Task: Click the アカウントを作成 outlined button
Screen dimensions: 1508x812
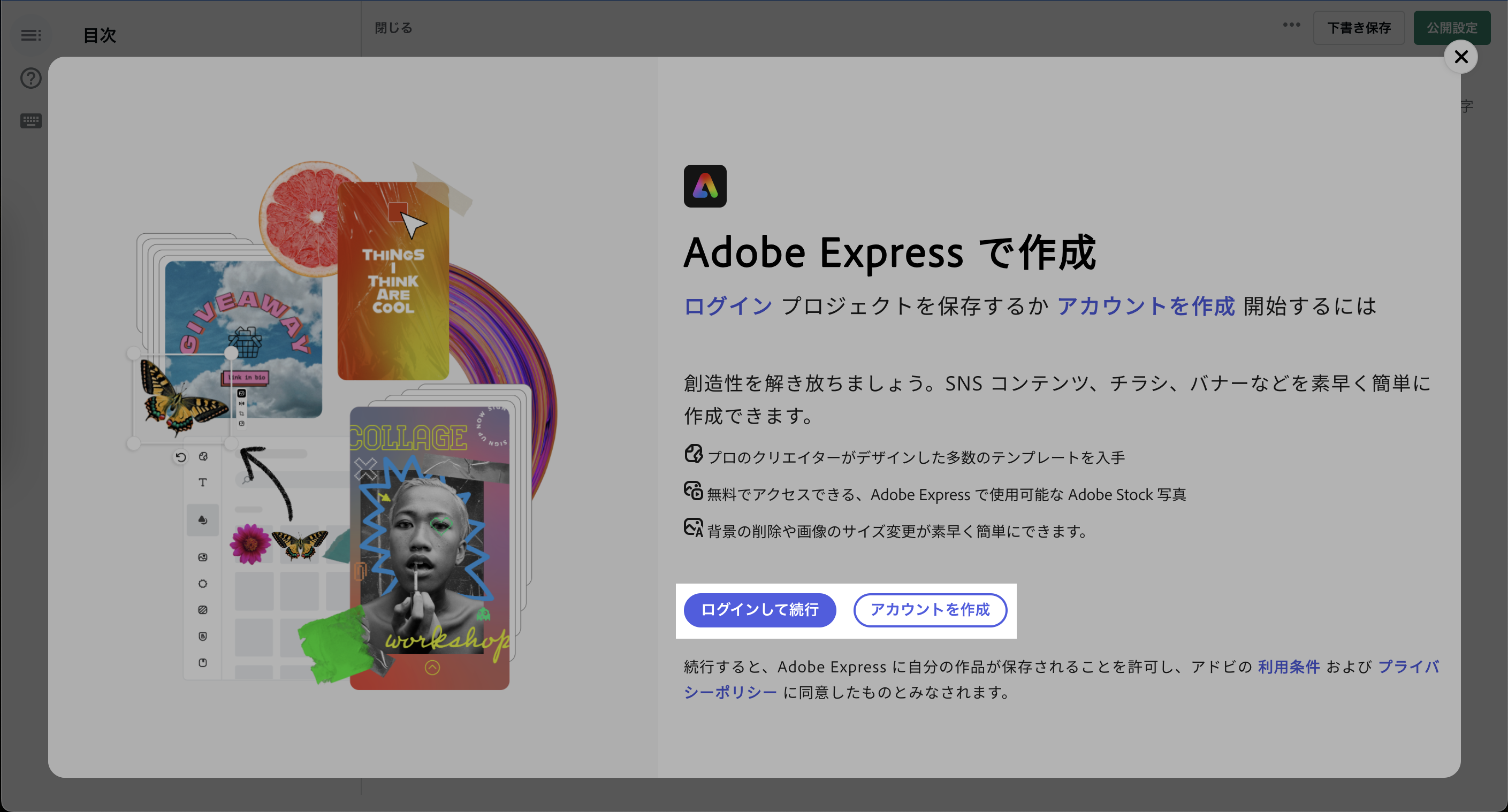Action: coord(930,610)
